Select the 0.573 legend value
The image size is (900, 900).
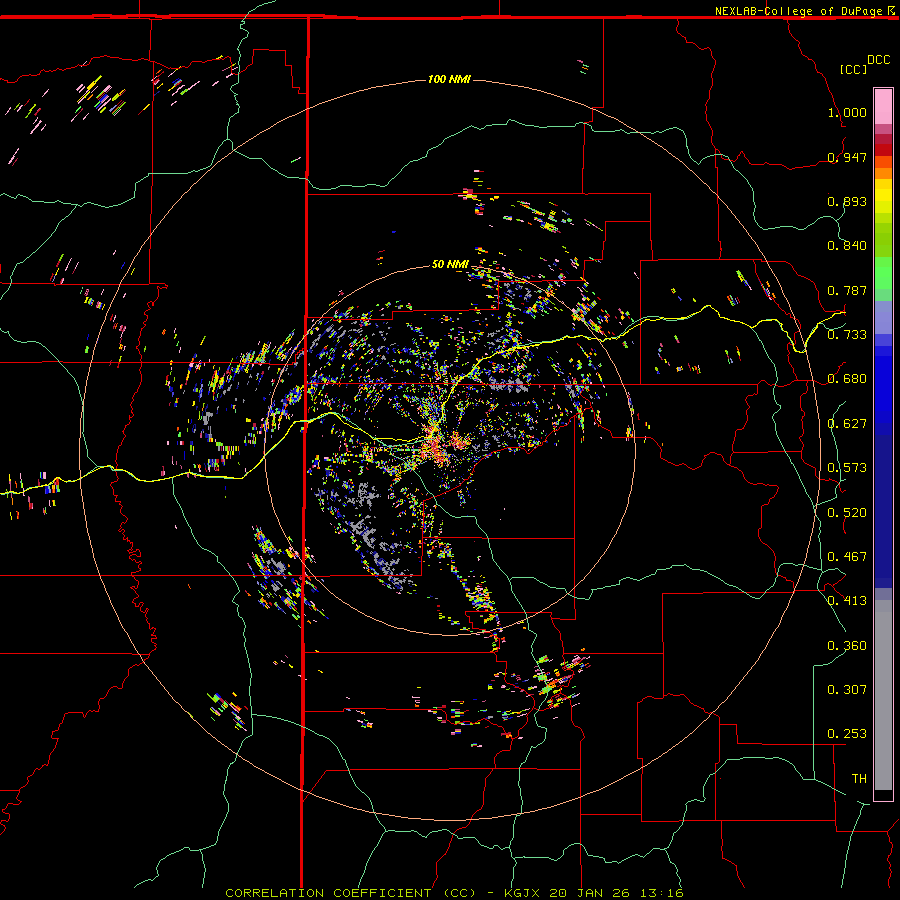847,468
